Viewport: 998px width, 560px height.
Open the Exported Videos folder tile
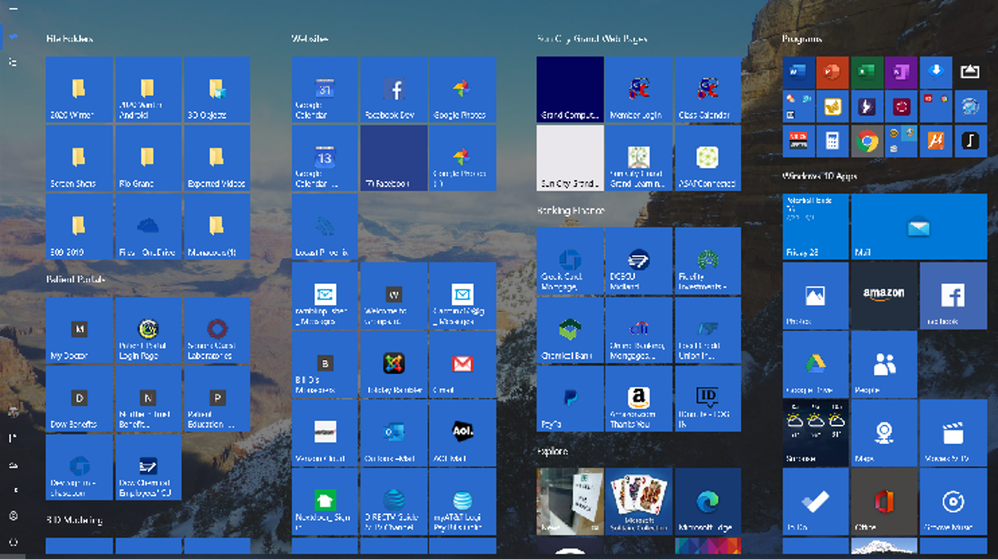(x=217, y=158)
